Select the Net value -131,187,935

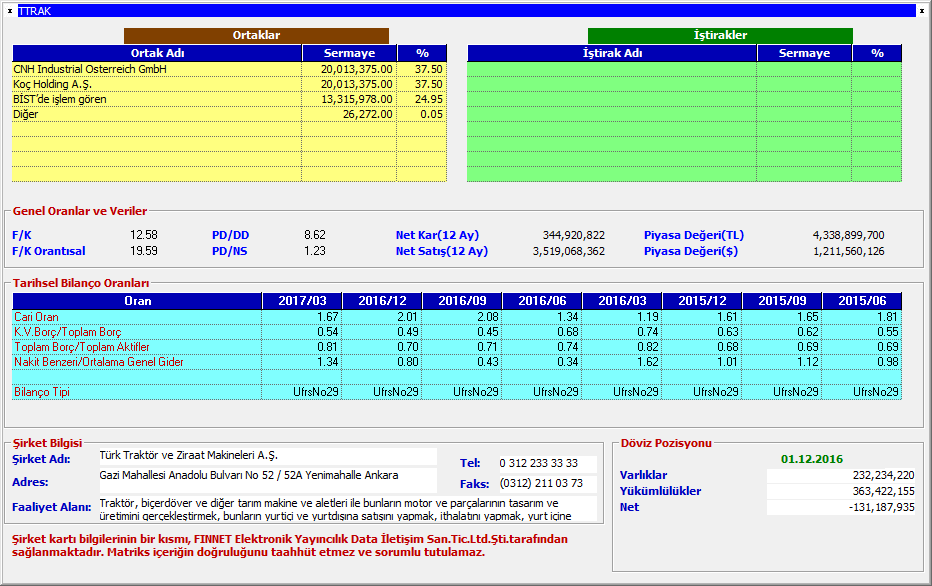click(881, 507)
